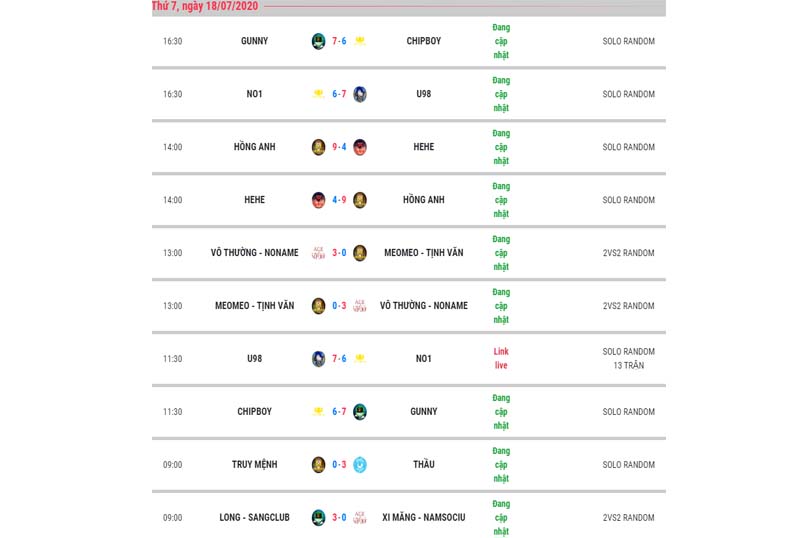Click the MEOMEO - TỊNH VĂN name in the 0-3 row
800x538 pixels.
coord(255,306)
